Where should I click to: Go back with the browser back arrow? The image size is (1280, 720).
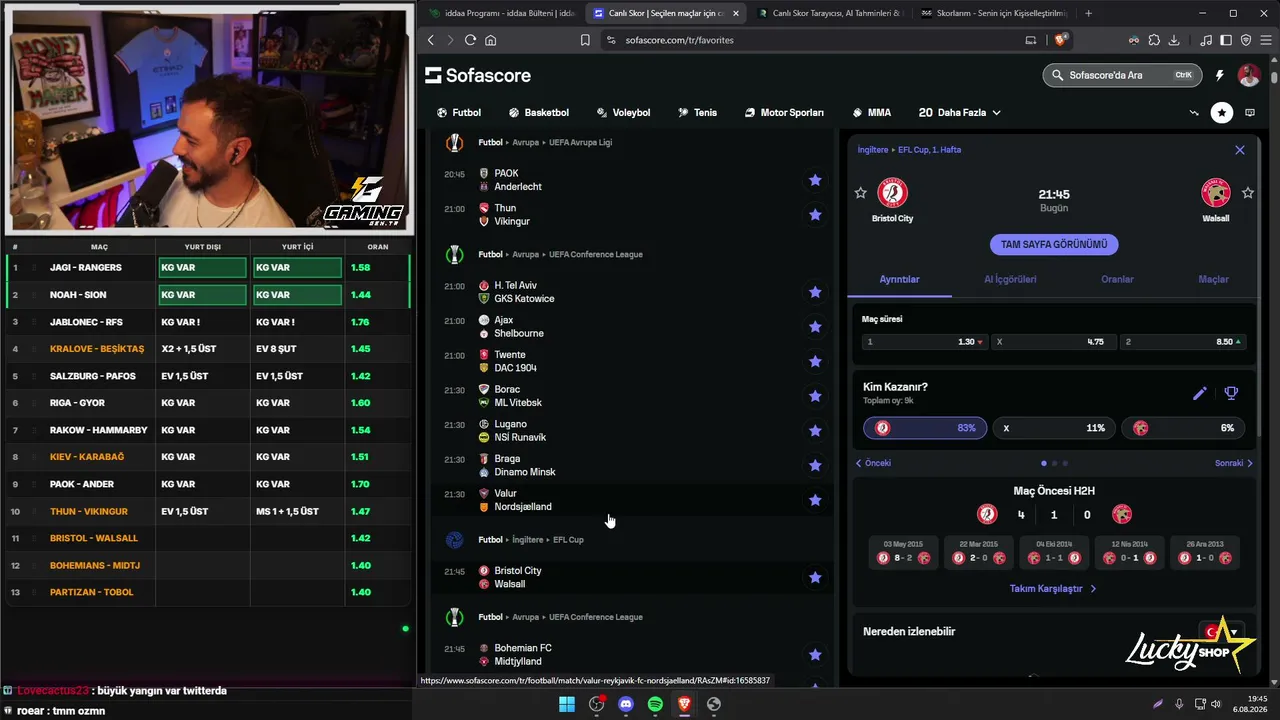(x=431, y=40)
